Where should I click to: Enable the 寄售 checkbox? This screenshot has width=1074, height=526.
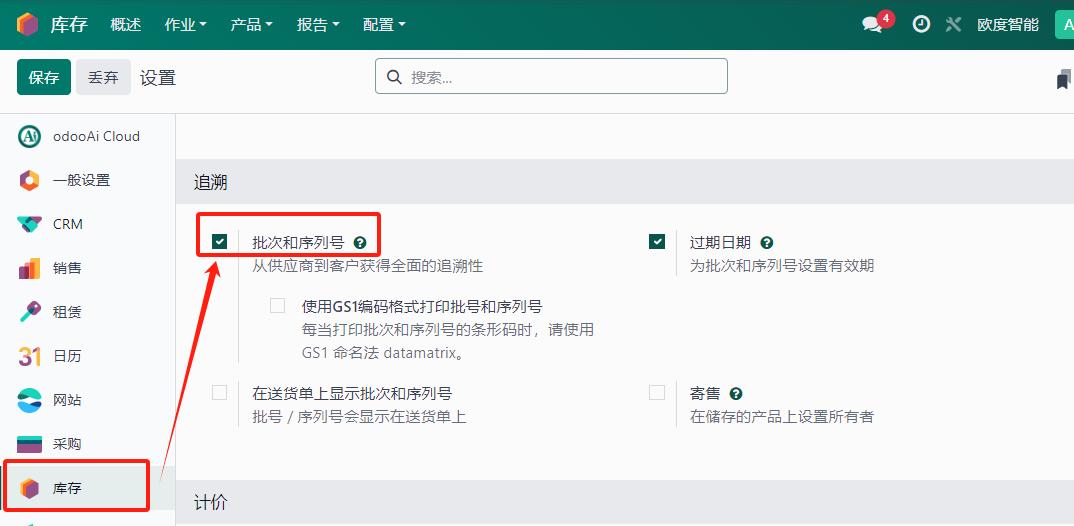point(657,392)
